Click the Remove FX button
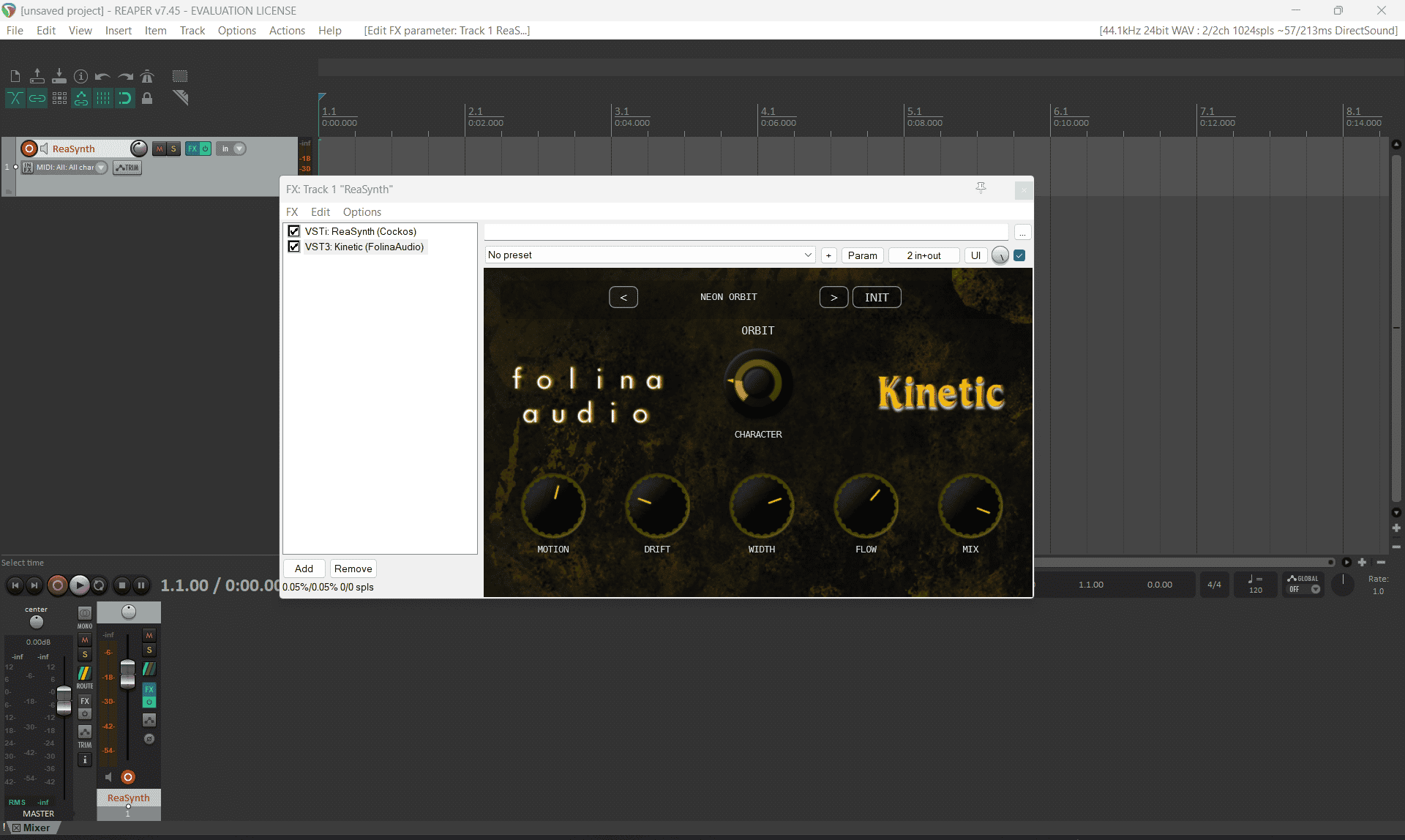The height and width of the screenshot is (840, 1405). (x=353, y=569)
